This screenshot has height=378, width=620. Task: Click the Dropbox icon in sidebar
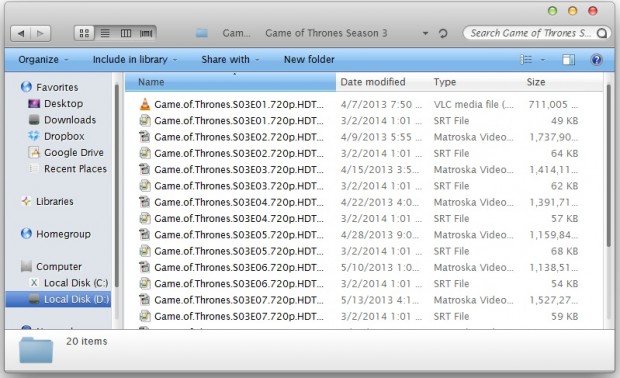pyautogui.click(x=34, y=136)
